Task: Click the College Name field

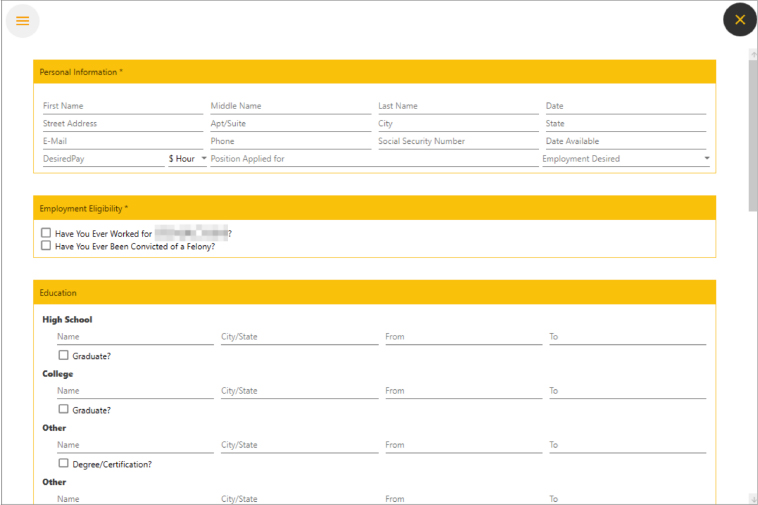Action: click(135, 391)
